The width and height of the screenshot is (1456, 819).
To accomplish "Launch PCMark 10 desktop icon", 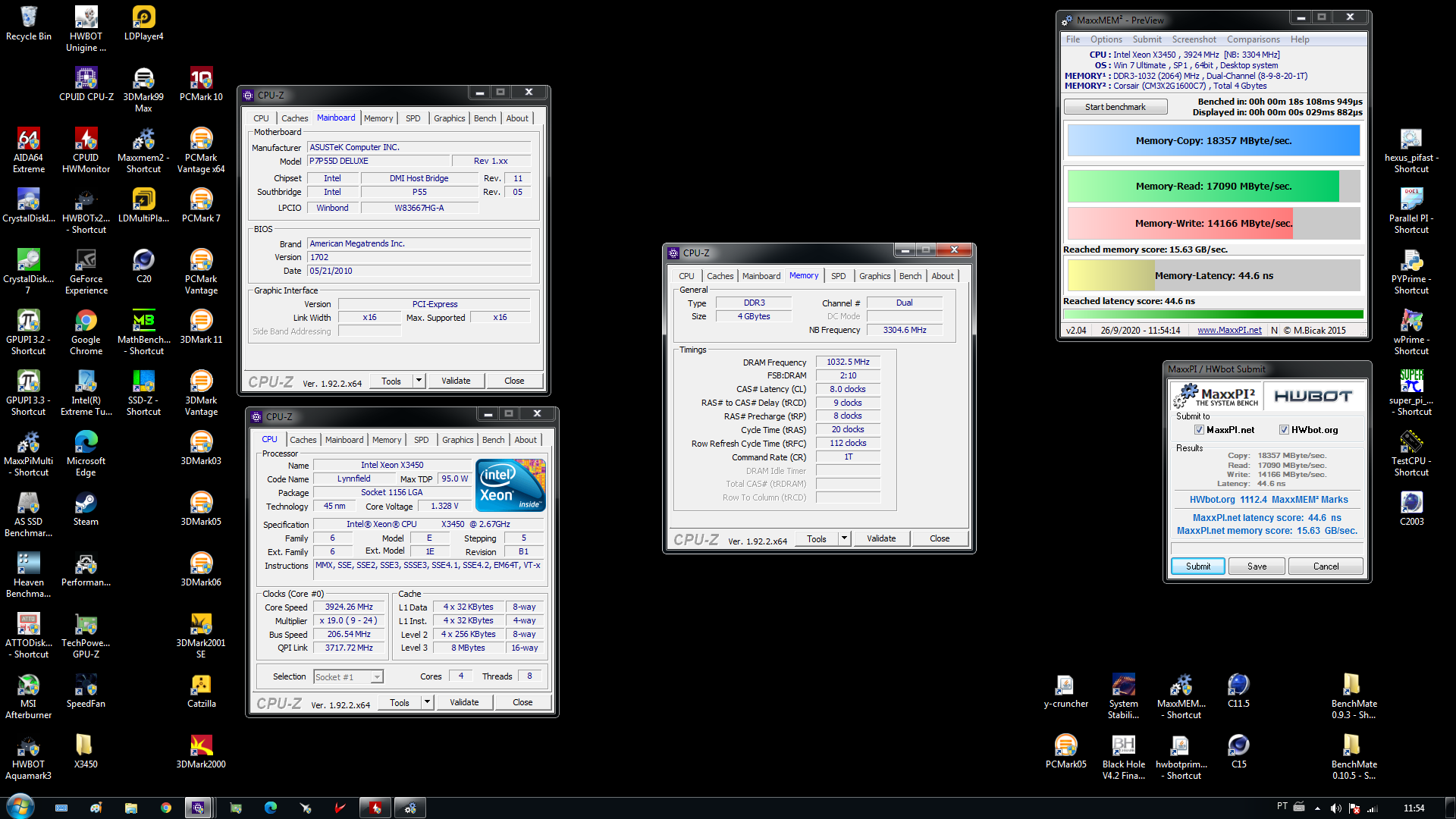I will (x=201, y=84).
